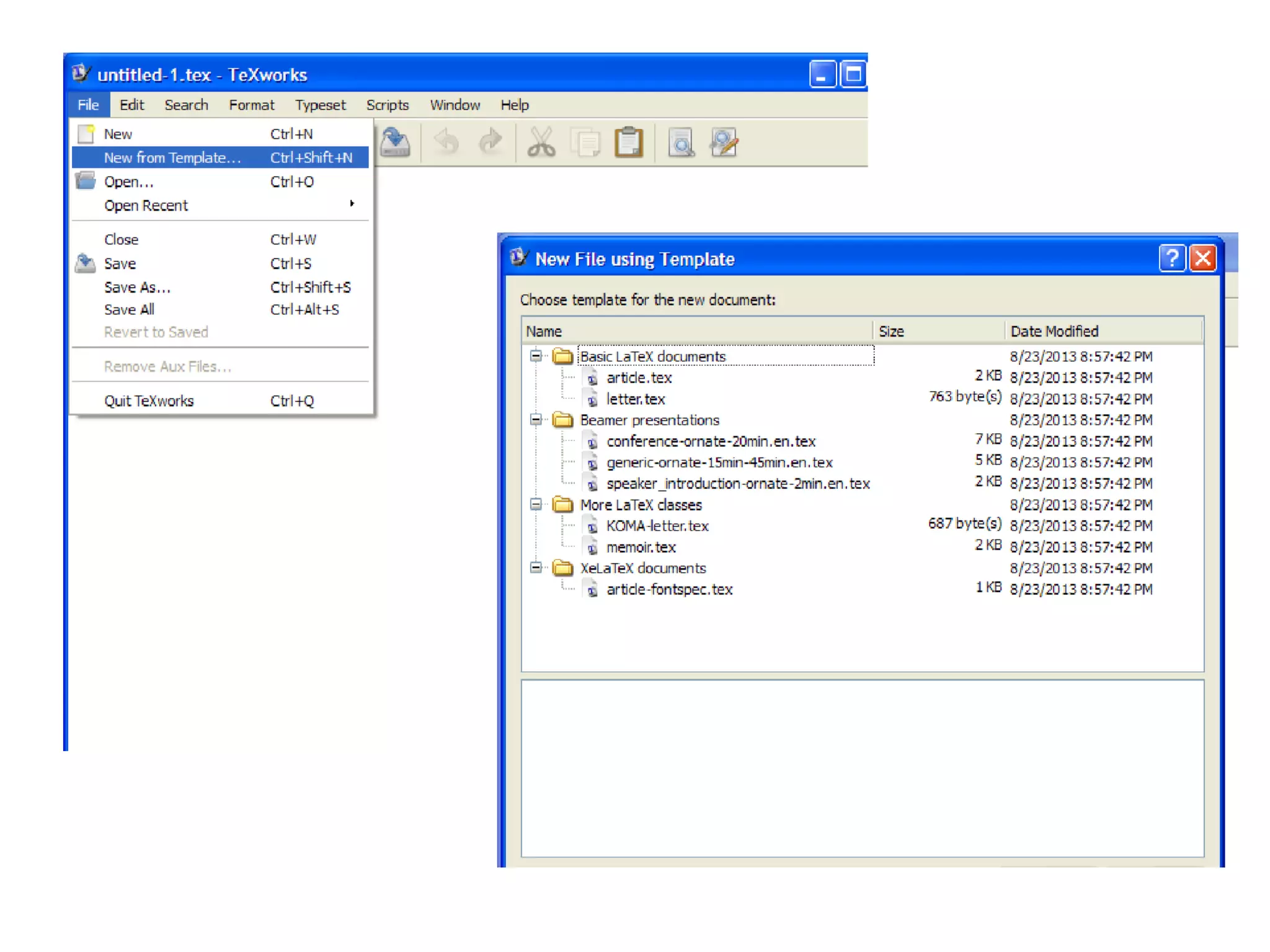This screenshot has width=1270, height=952.
Task: Click the Cut scissors icon
Action: 541,143
